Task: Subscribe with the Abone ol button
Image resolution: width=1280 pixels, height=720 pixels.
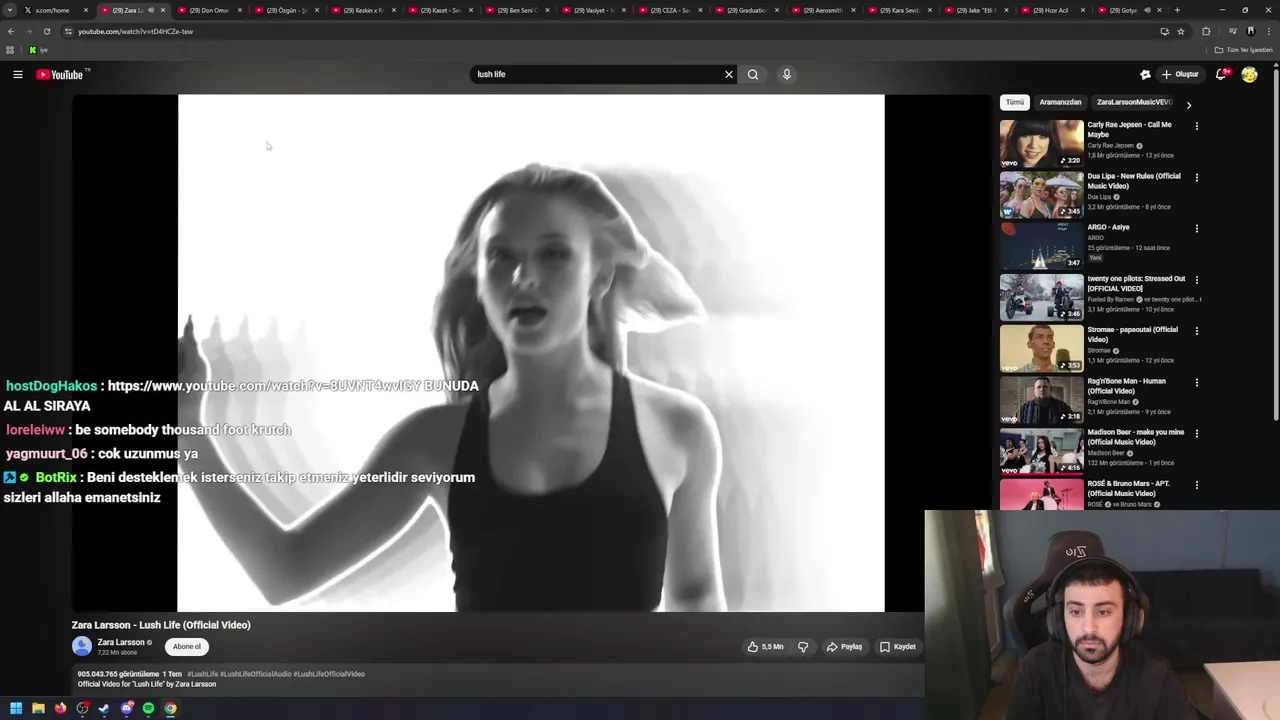Action: tap(187, 646)
